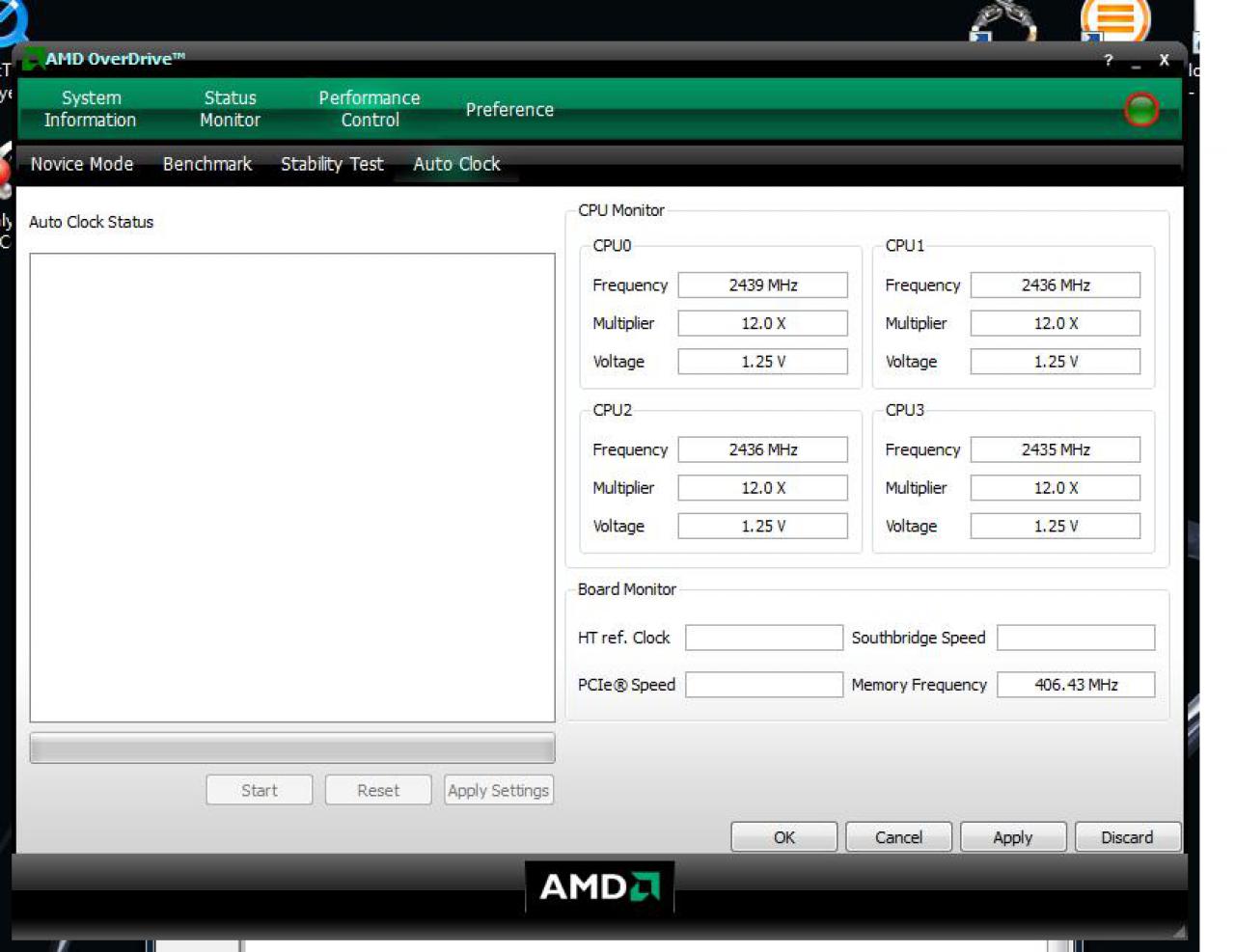Viewport: 1235px width, 952px height.
Task: Click the PCIe Speed field
Action: click(764, 685)
